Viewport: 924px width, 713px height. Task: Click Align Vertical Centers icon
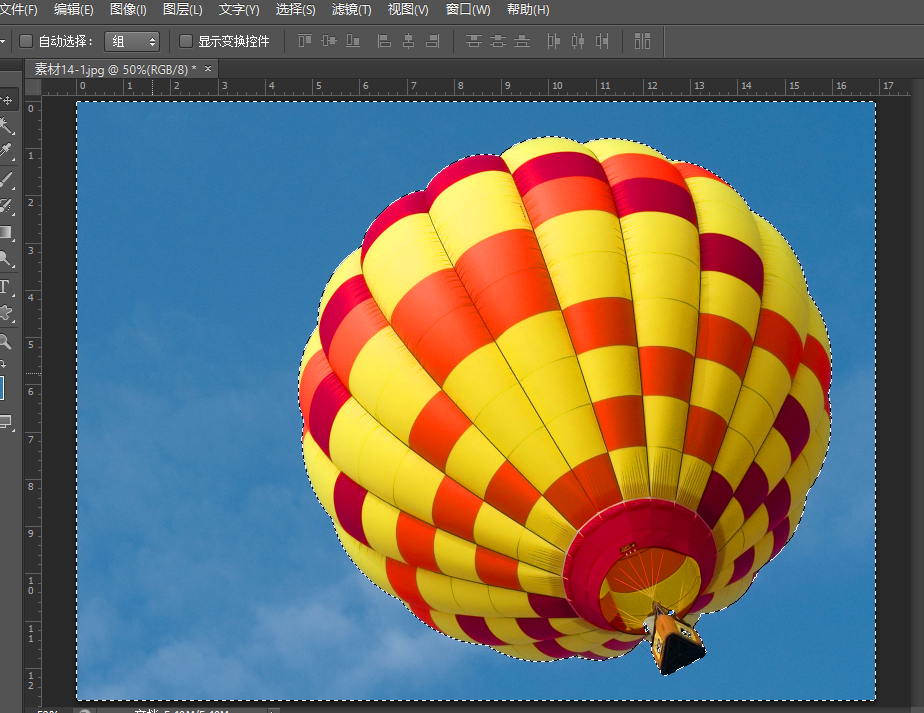click(329, 41)
